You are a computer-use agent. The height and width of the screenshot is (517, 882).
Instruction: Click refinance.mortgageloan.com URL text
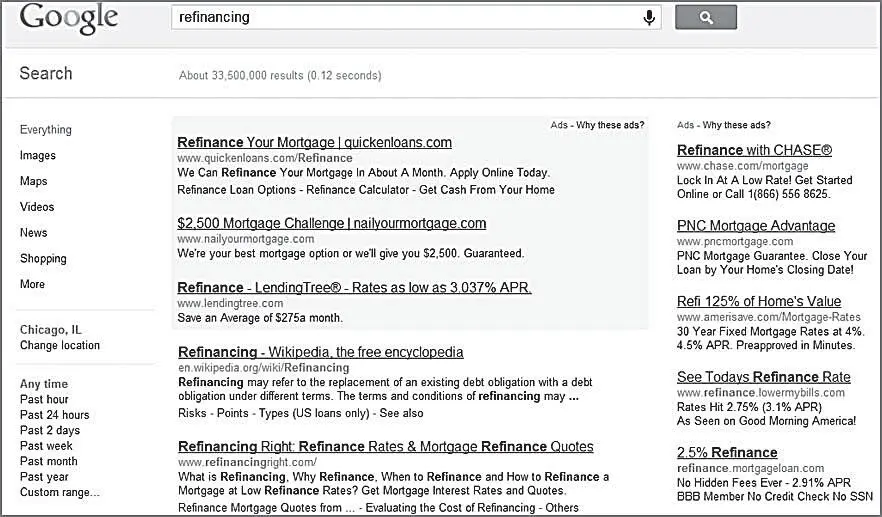point(750,468)
